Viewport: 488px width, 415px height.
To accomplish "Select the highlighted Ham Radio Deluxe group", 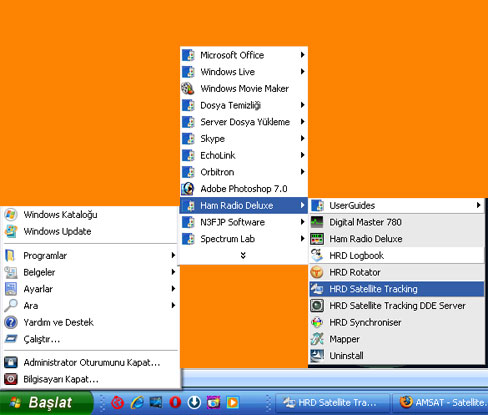I will click(x=244, y=205).
